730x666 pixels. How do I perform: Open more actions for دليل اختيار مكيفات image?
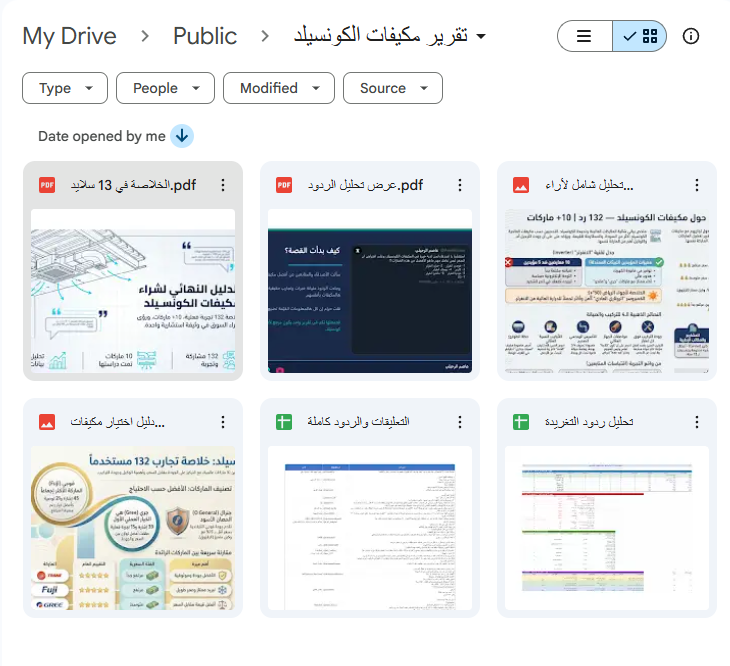click(x=223, y=422)
